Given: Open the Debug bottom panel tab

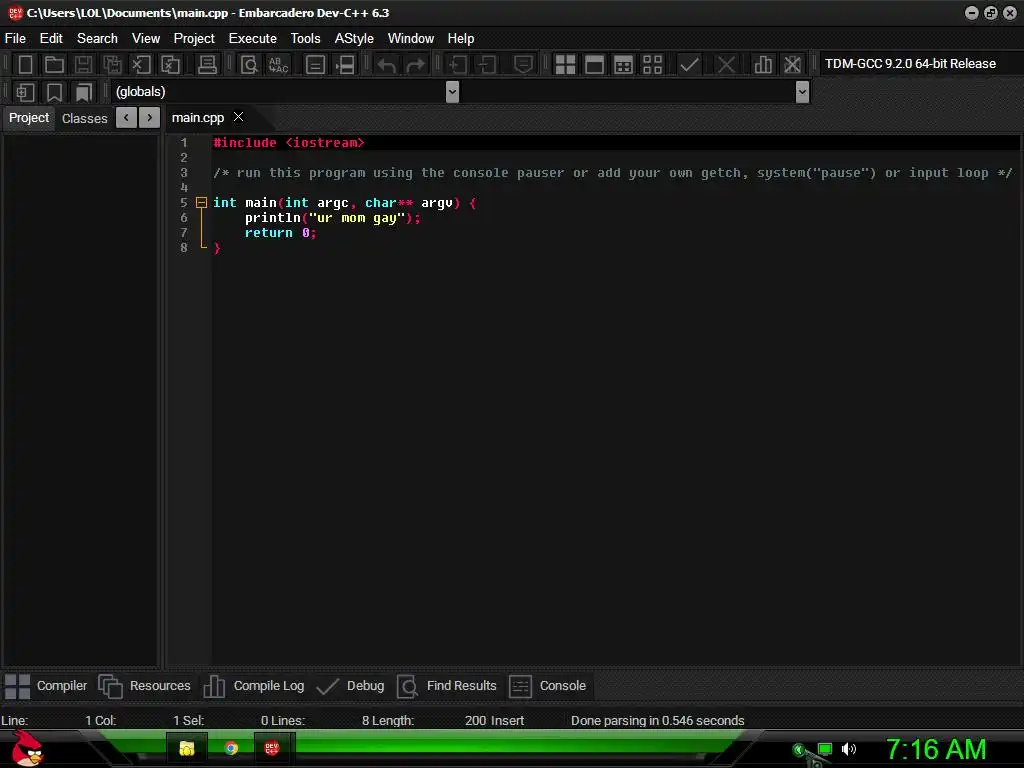Looking at the screenshot, I should [350, 686].
